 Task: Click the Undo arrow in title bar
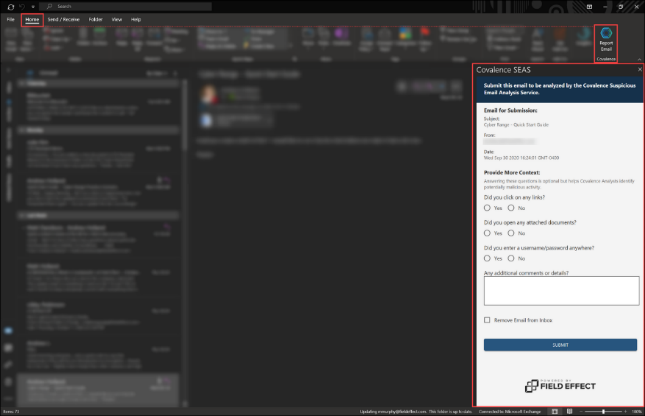22,7
